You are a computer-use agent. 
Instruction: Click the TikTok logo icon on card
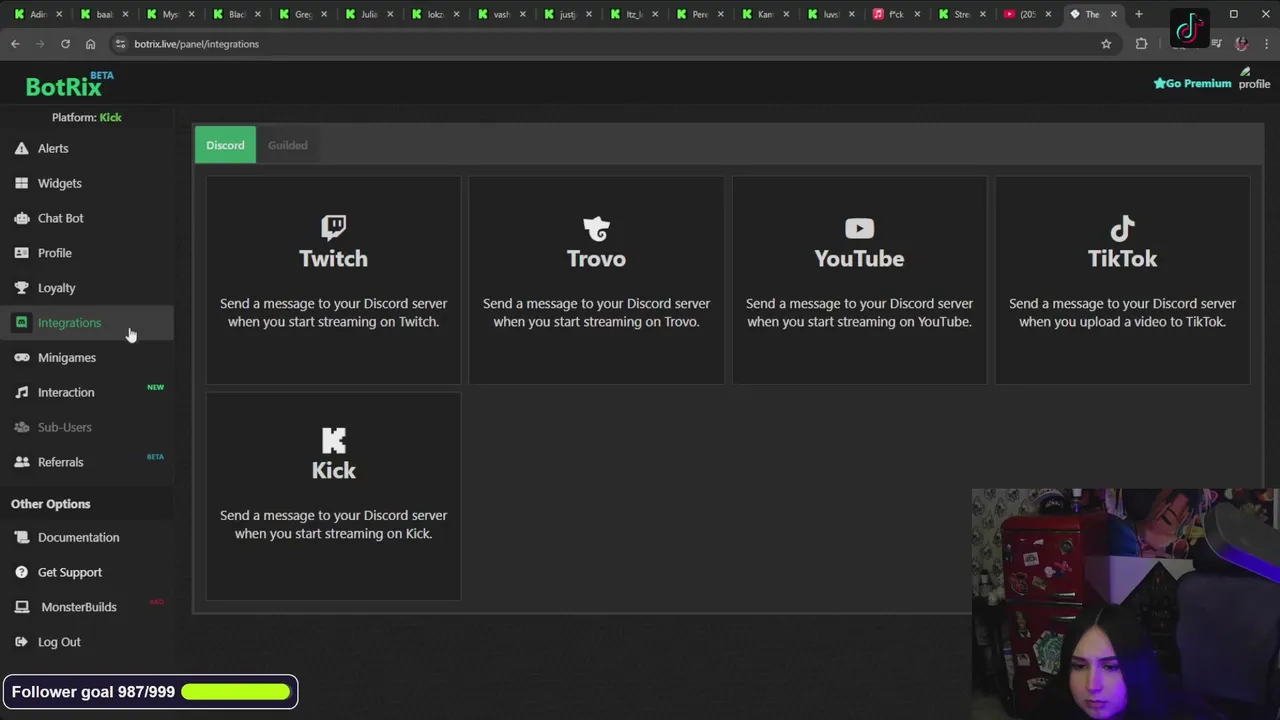pos(1122,228)
